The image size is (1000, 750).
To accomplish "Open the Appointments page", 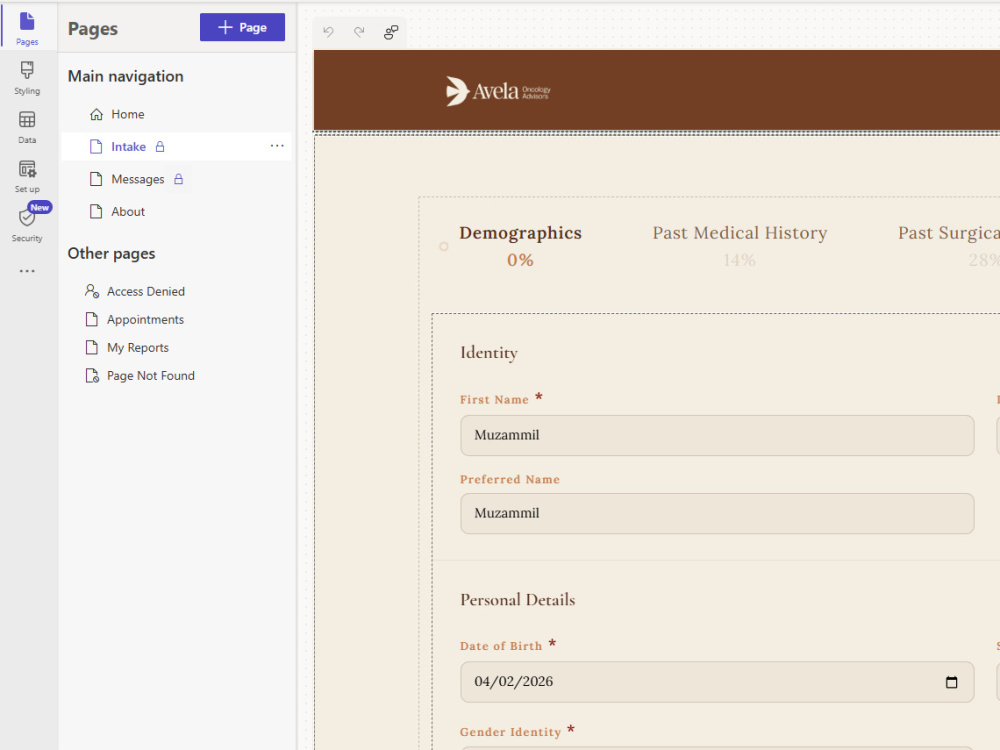I will pos(145,320).
